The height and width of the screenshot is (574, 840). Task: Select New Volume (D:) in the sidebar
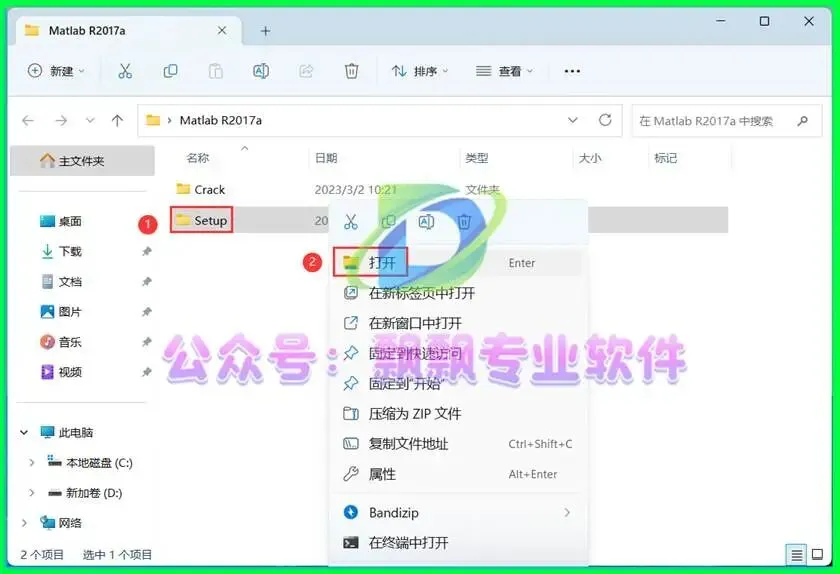[86, 493]
